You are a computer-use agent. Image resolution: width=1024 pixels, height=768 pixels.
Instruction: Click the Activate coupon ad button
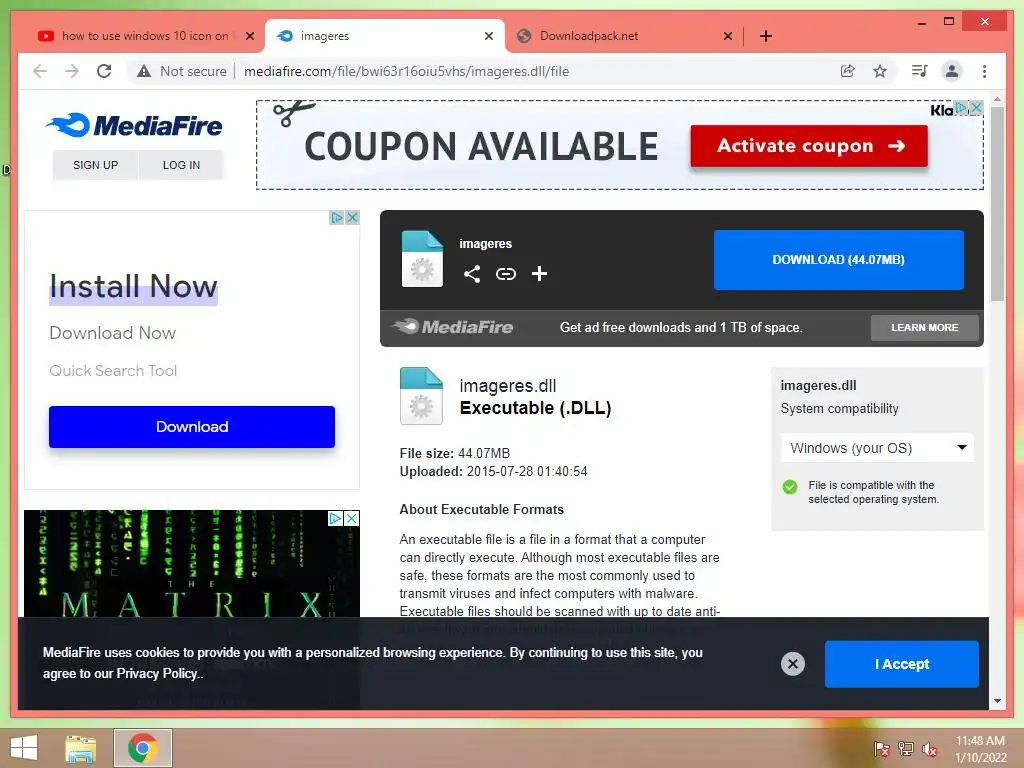point(808,146)
